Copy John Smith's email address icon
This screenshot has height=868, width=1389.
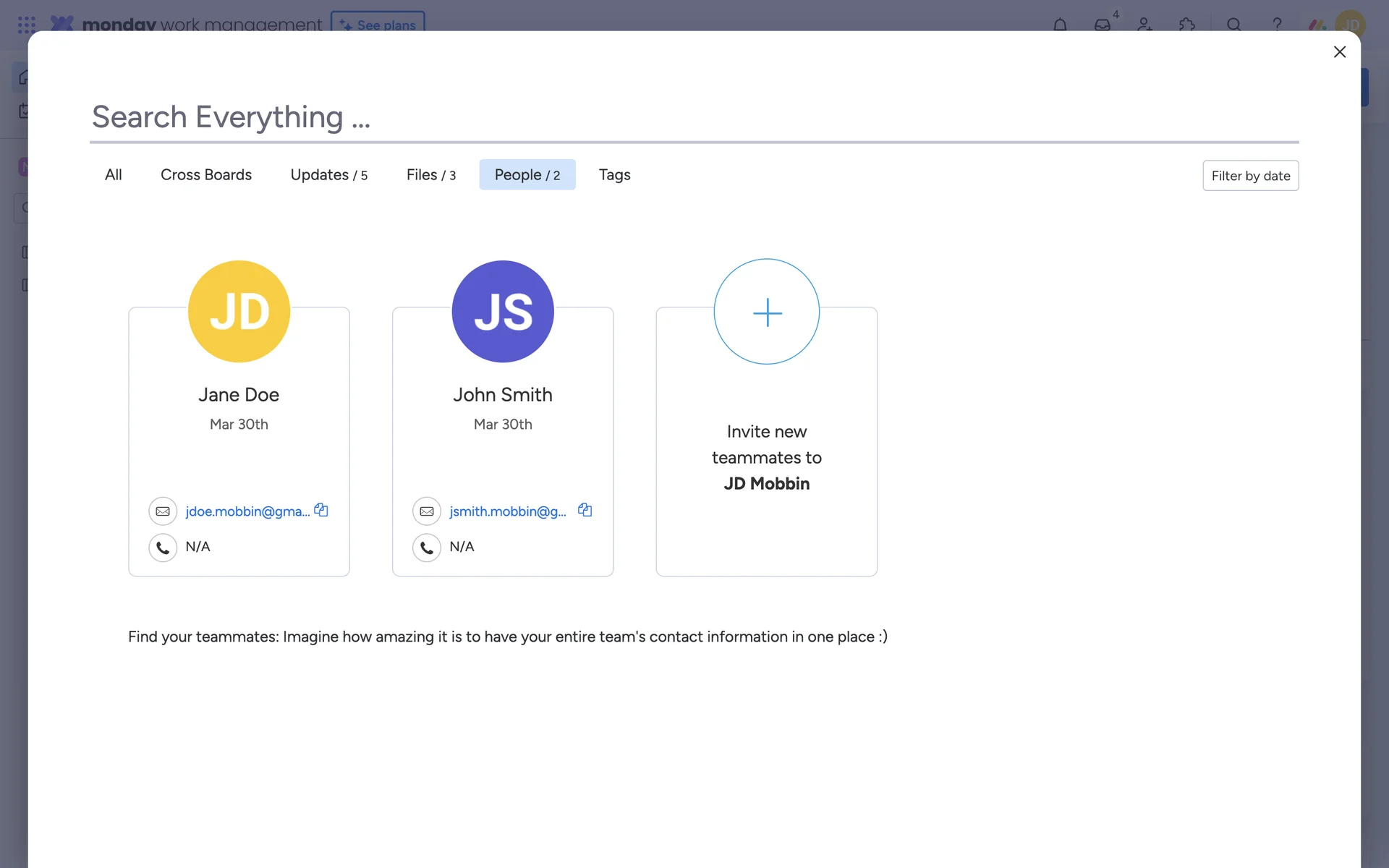click(x=585, y=511)
